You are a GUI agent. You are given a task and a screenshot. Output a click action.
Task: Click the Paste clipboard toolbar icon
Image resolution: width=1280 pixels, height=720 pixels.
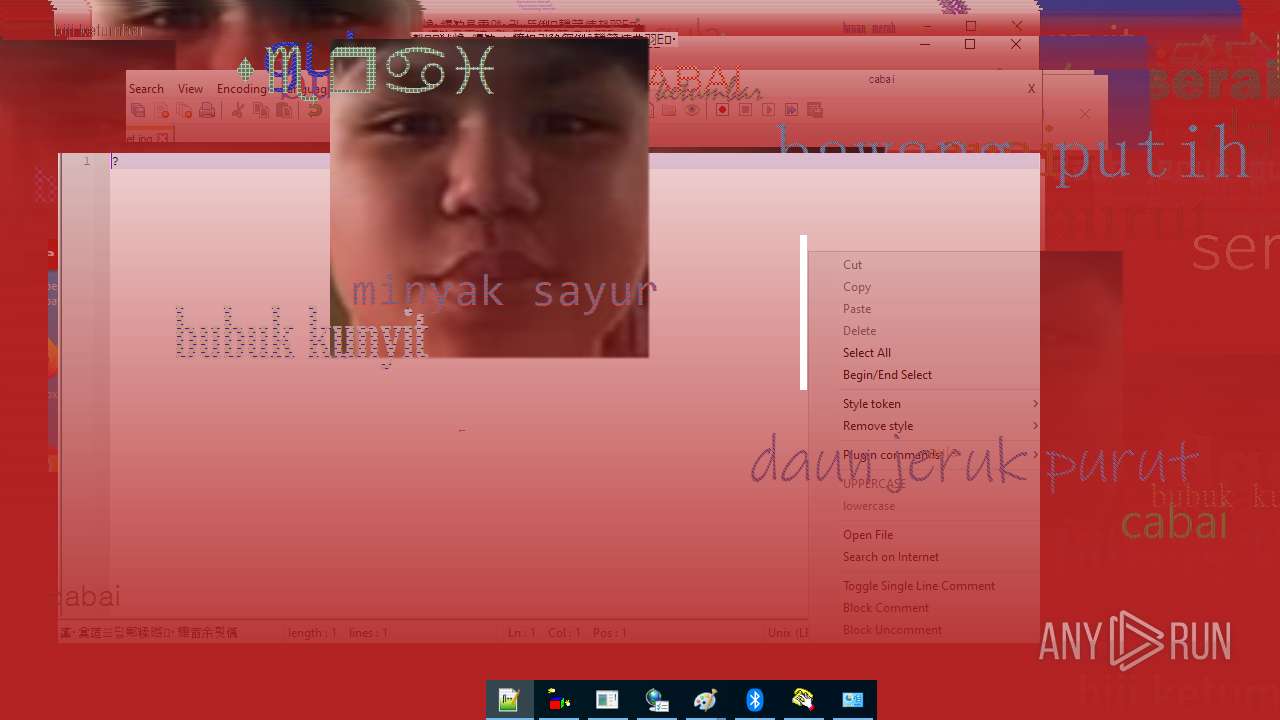tap(284, 110)
